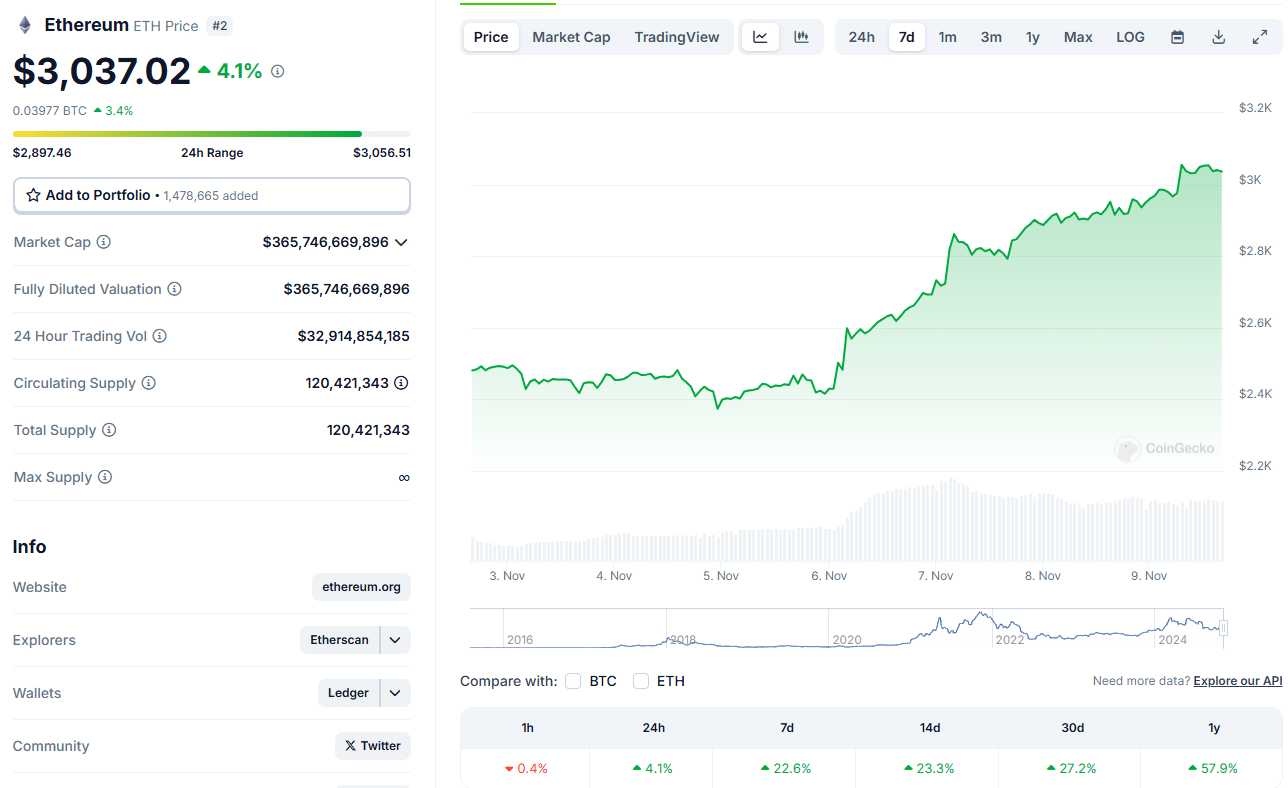The width and height of the screenshot is (1288, 788).
Task: Select the TradingView tab
Action: pyautogui.click(x=677, y=37)
